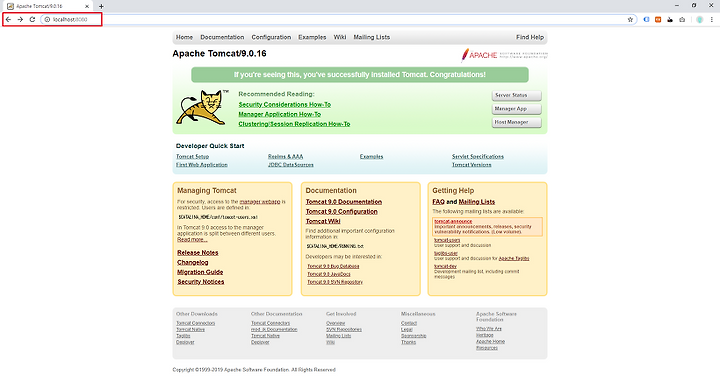Open Tomcat 9.0 JavaDocs link
Screen dimensions: 720x389
click(x=329, y=274)
